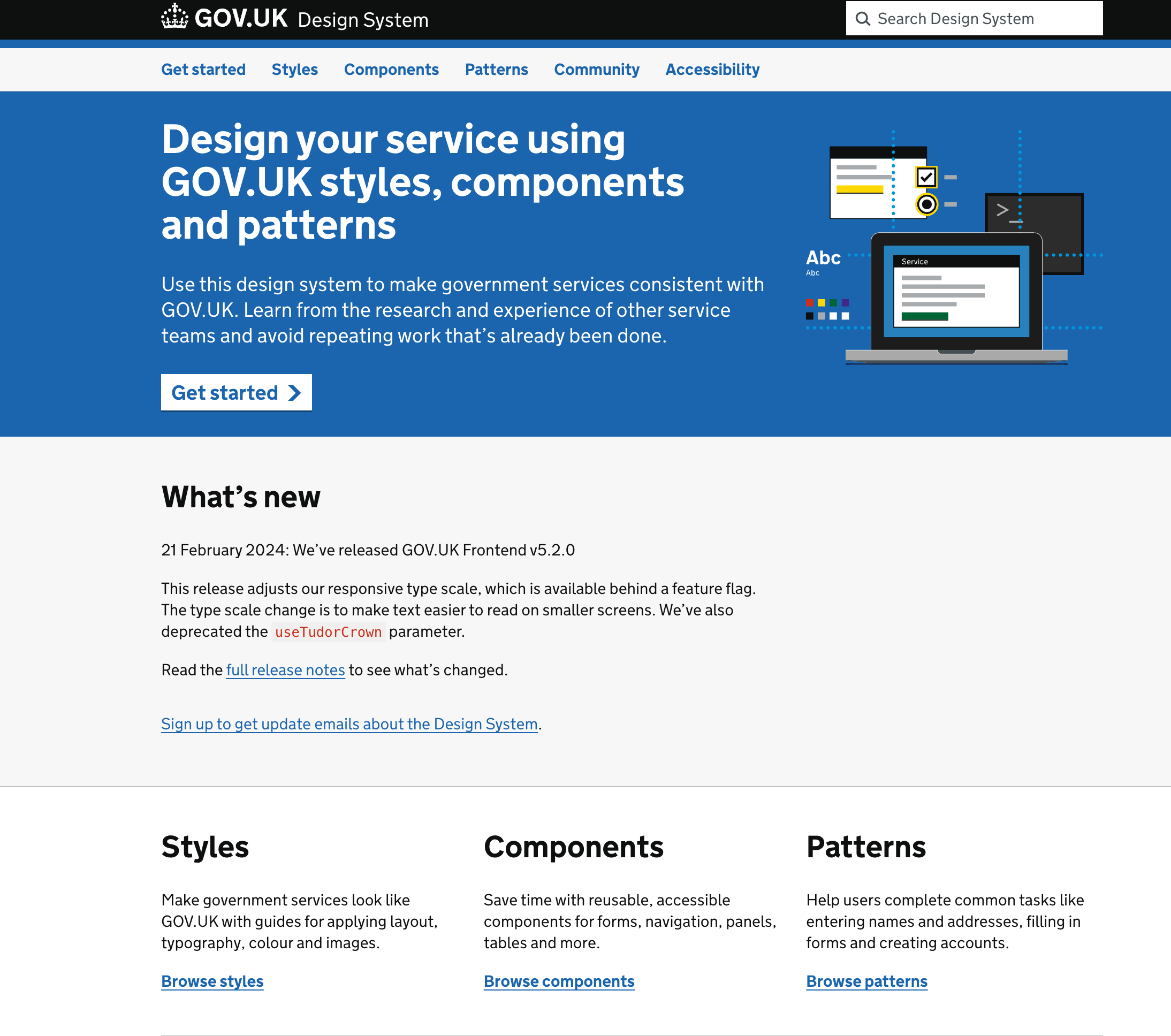Expand the Community navigation item
The height and width of the screenshot is (1036, 1171).
(x=596, y=69)
